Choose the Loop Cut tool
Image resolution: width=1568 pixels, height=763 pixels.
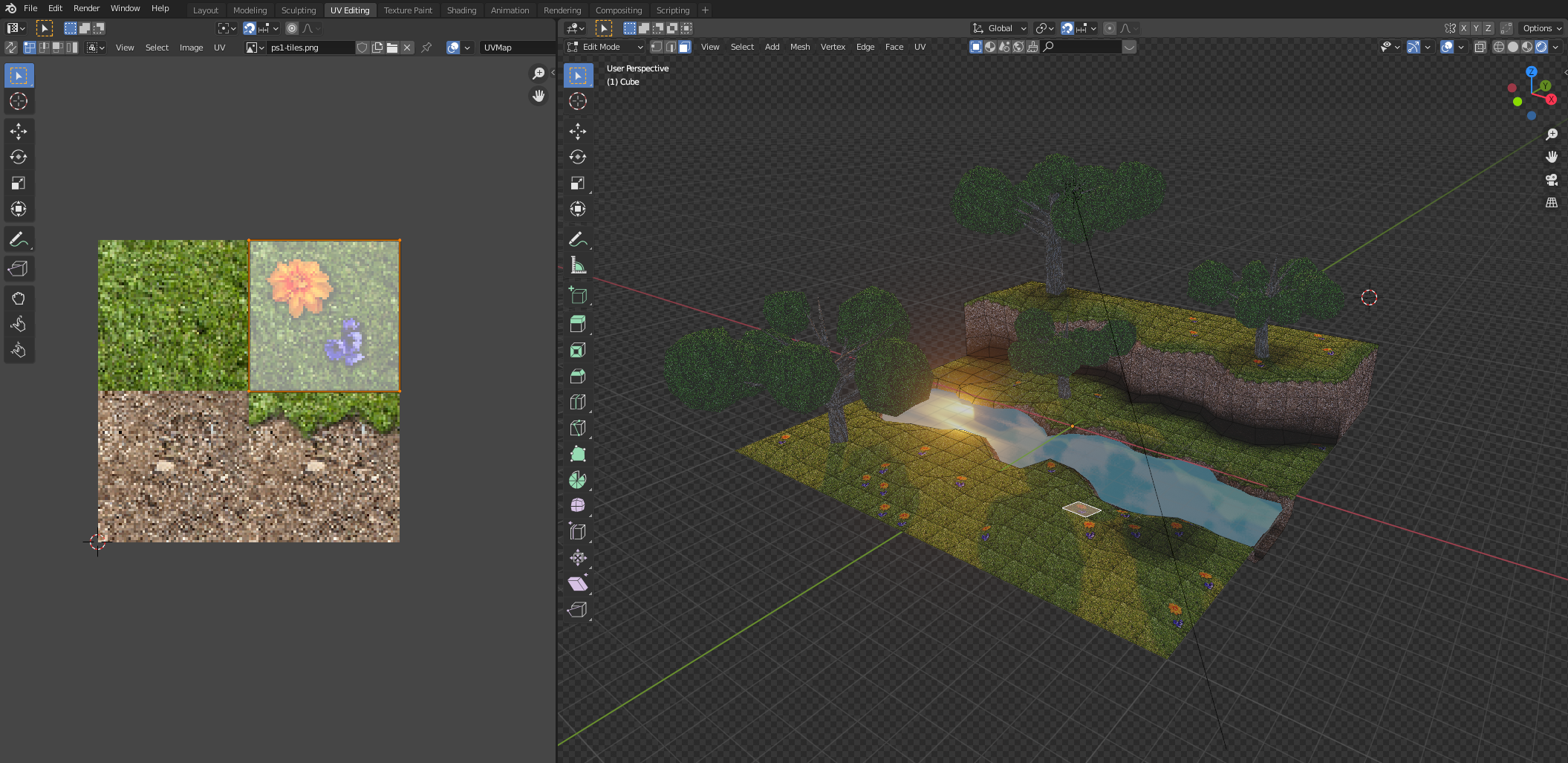[x=577, y=402]
